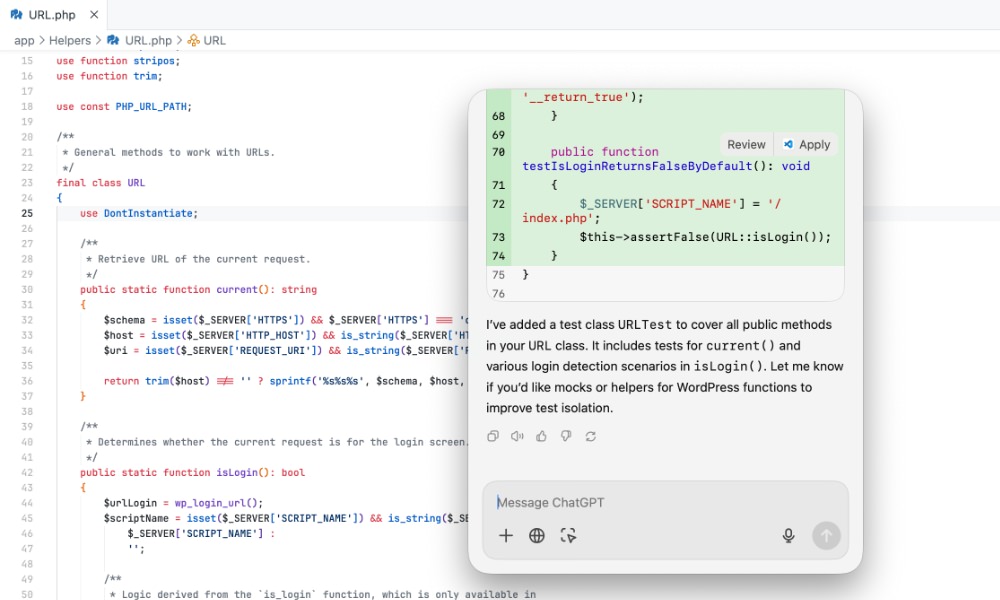
Task: Click 'final class URL' declaration
Action: 101,182
